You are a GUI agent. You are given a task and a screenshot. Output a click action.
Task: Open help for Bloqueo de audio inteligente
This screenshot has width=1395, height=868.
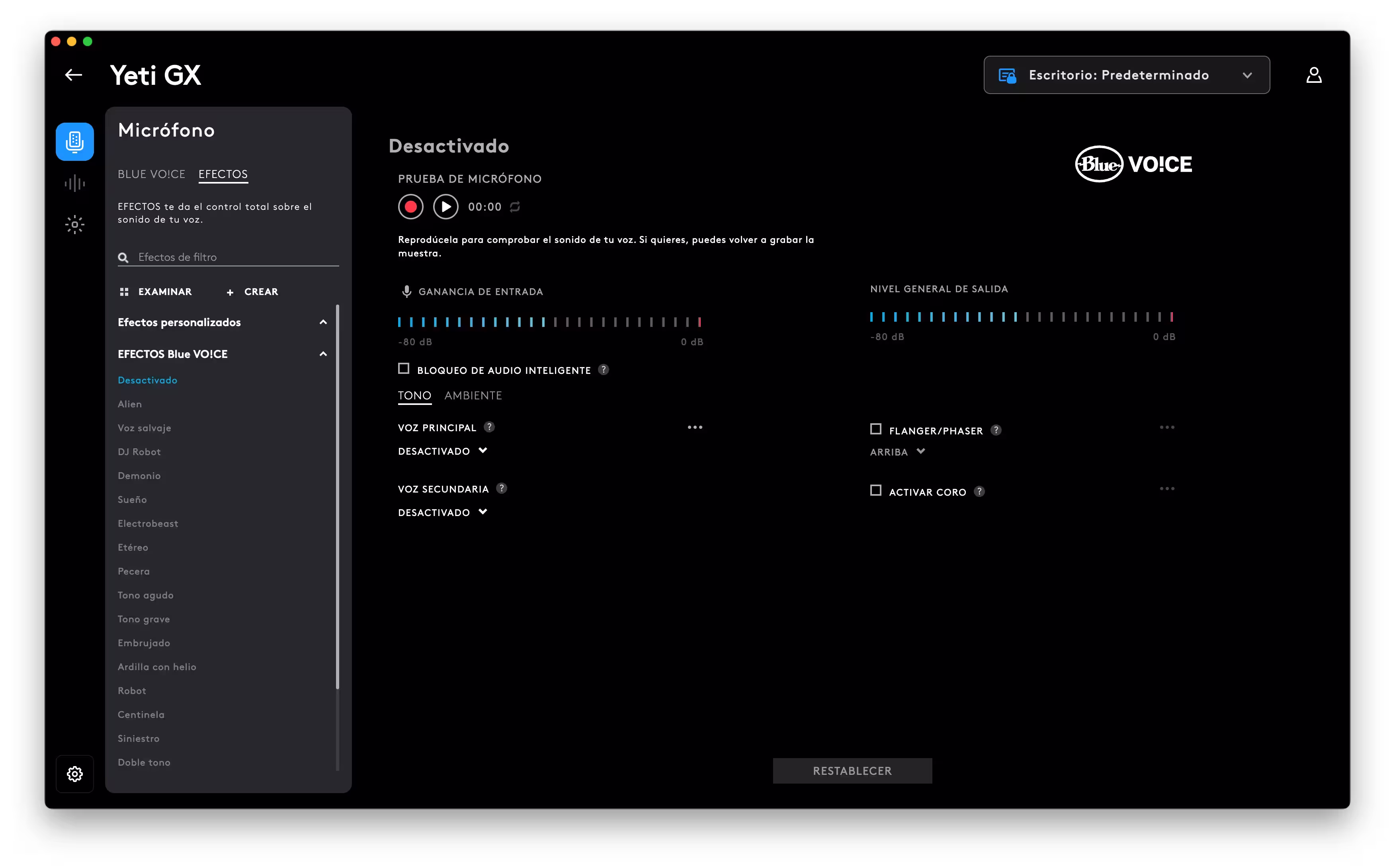coord(603,370)
